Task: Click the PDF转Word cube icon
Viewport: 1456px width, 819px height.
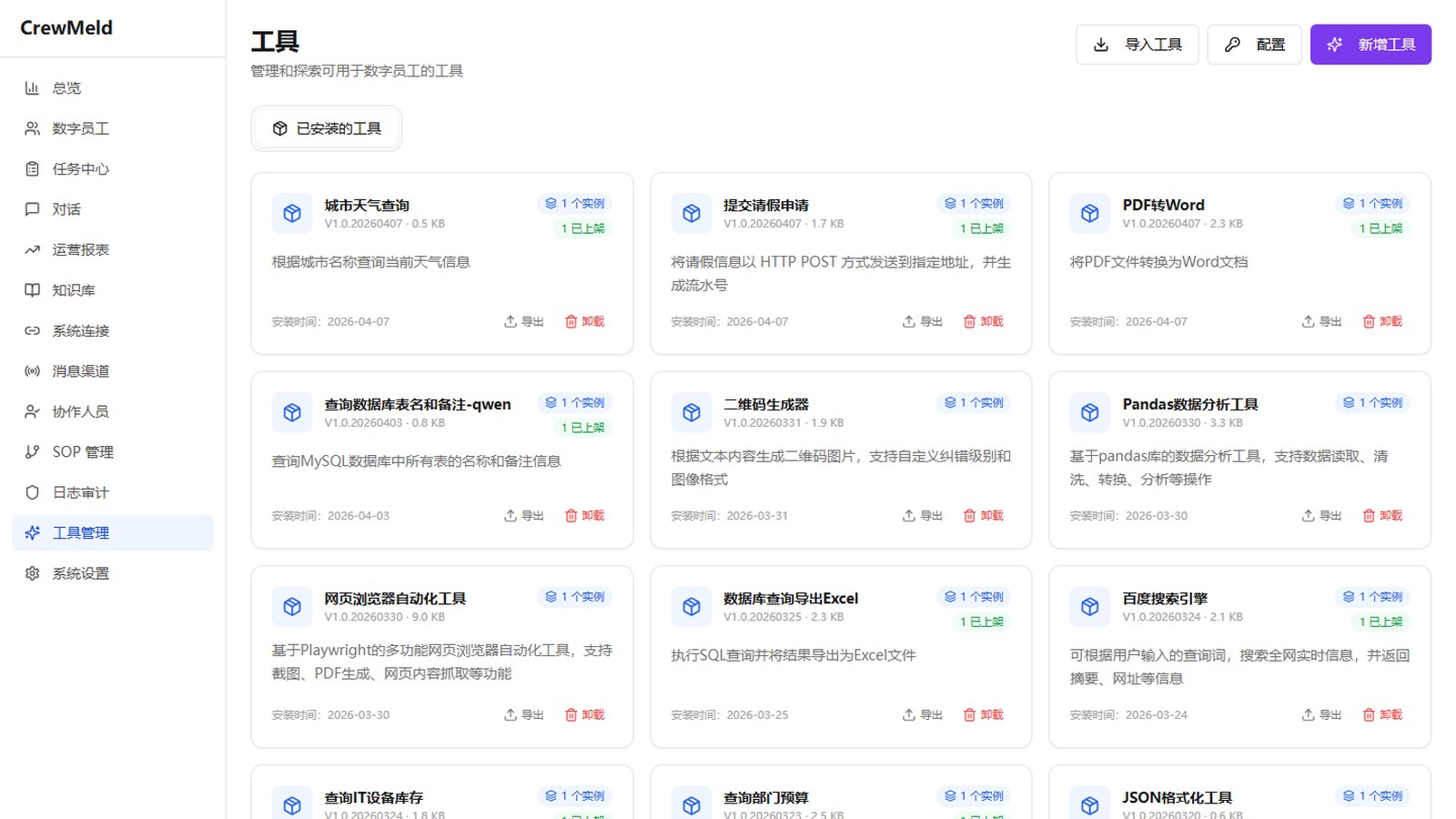Action: pyautogui.click(x=1090, y=214)
